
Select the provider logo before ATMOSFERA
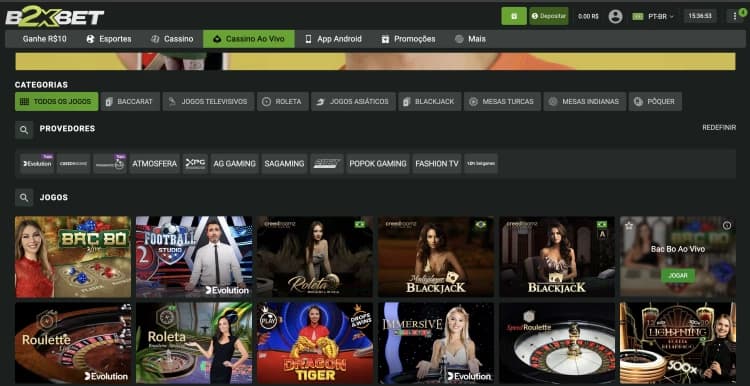[110, 164]
